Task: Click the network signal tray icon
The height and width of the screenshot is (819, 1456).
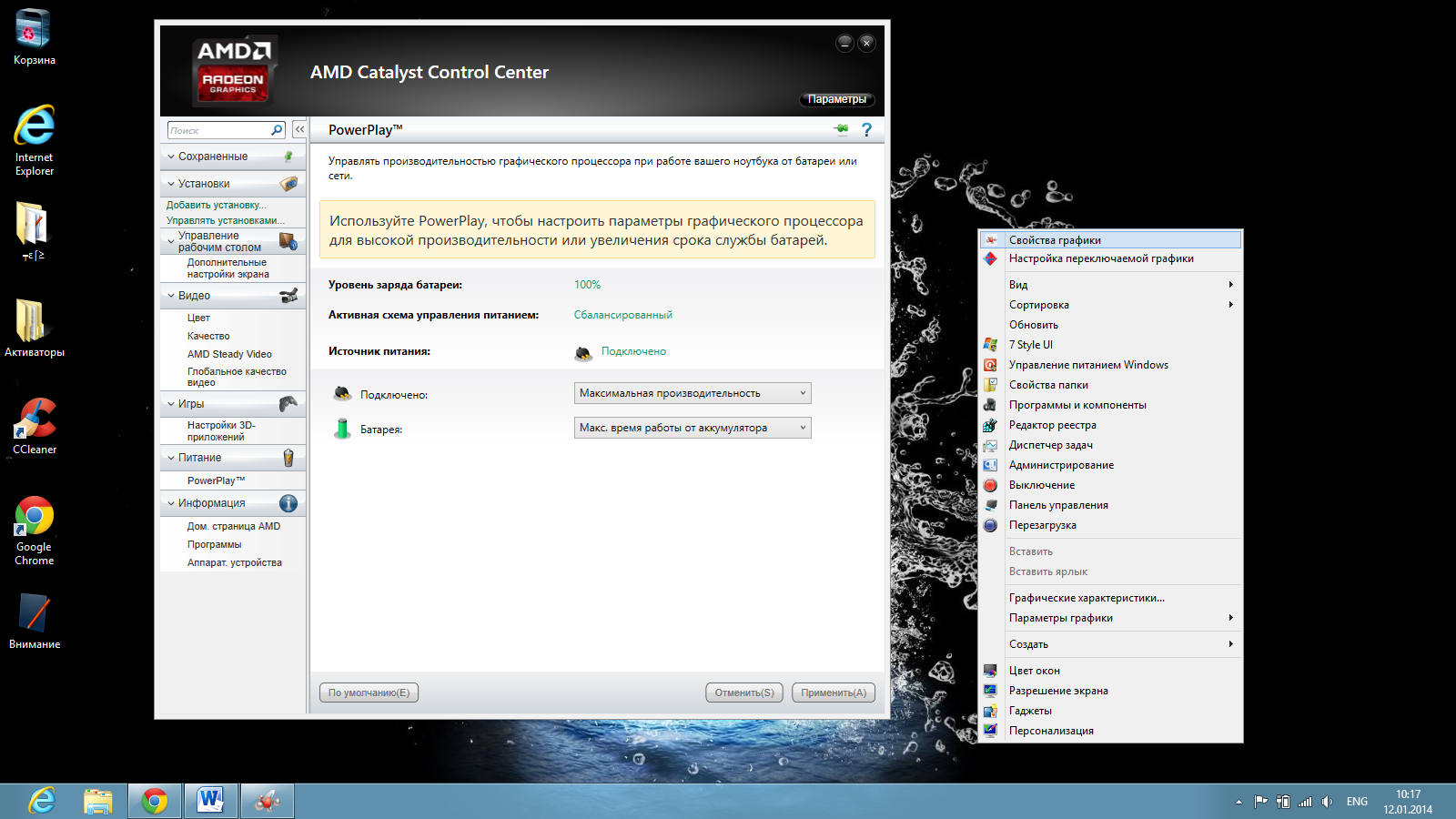Action: coord(1305,802)
